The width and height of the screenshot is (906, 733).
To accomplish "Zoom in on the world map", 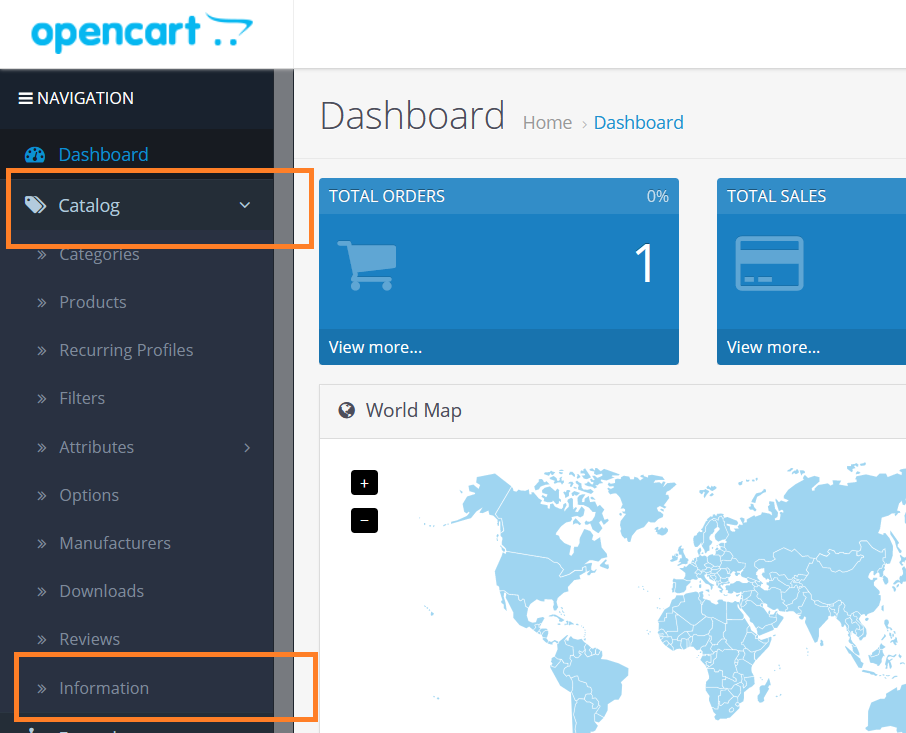I will click(x=364, y=482).
